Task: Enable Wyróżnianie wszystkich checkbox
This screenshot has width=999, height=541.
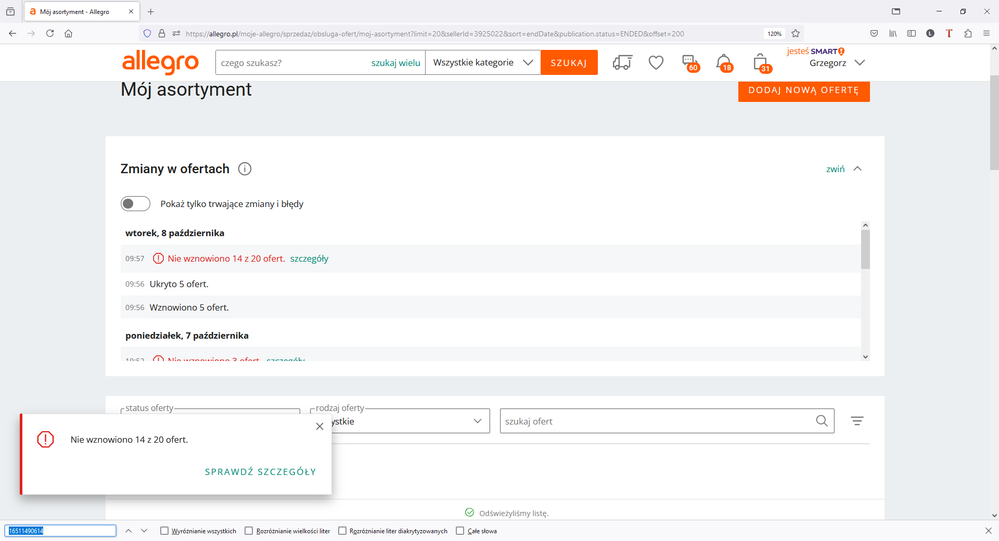Action: pyautogui.click(x=165, y=531)
